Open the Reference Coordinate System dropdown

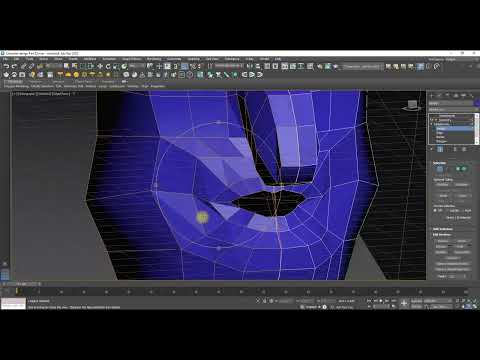[137, 66]
